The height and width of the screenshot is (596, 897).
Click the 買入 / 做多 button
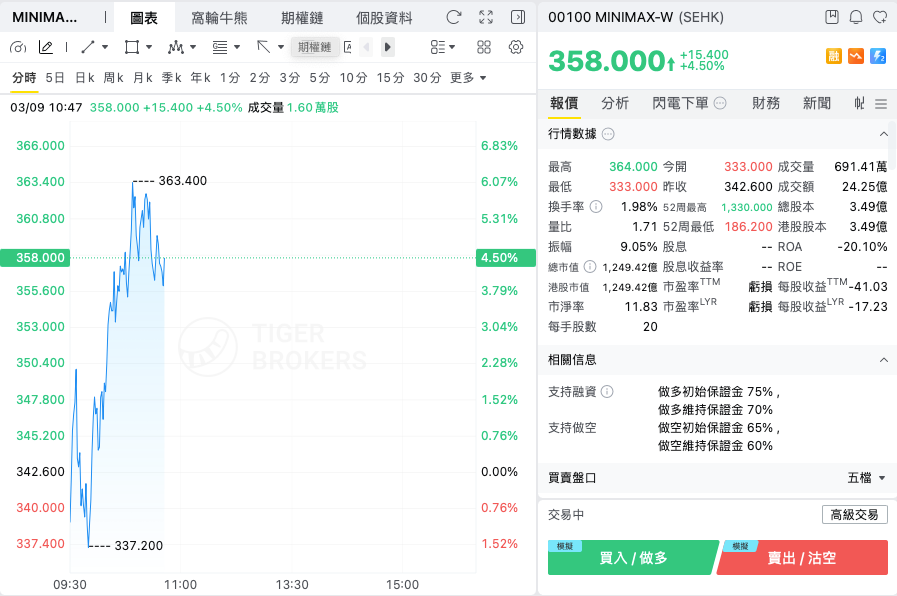(x=633, y=558)
